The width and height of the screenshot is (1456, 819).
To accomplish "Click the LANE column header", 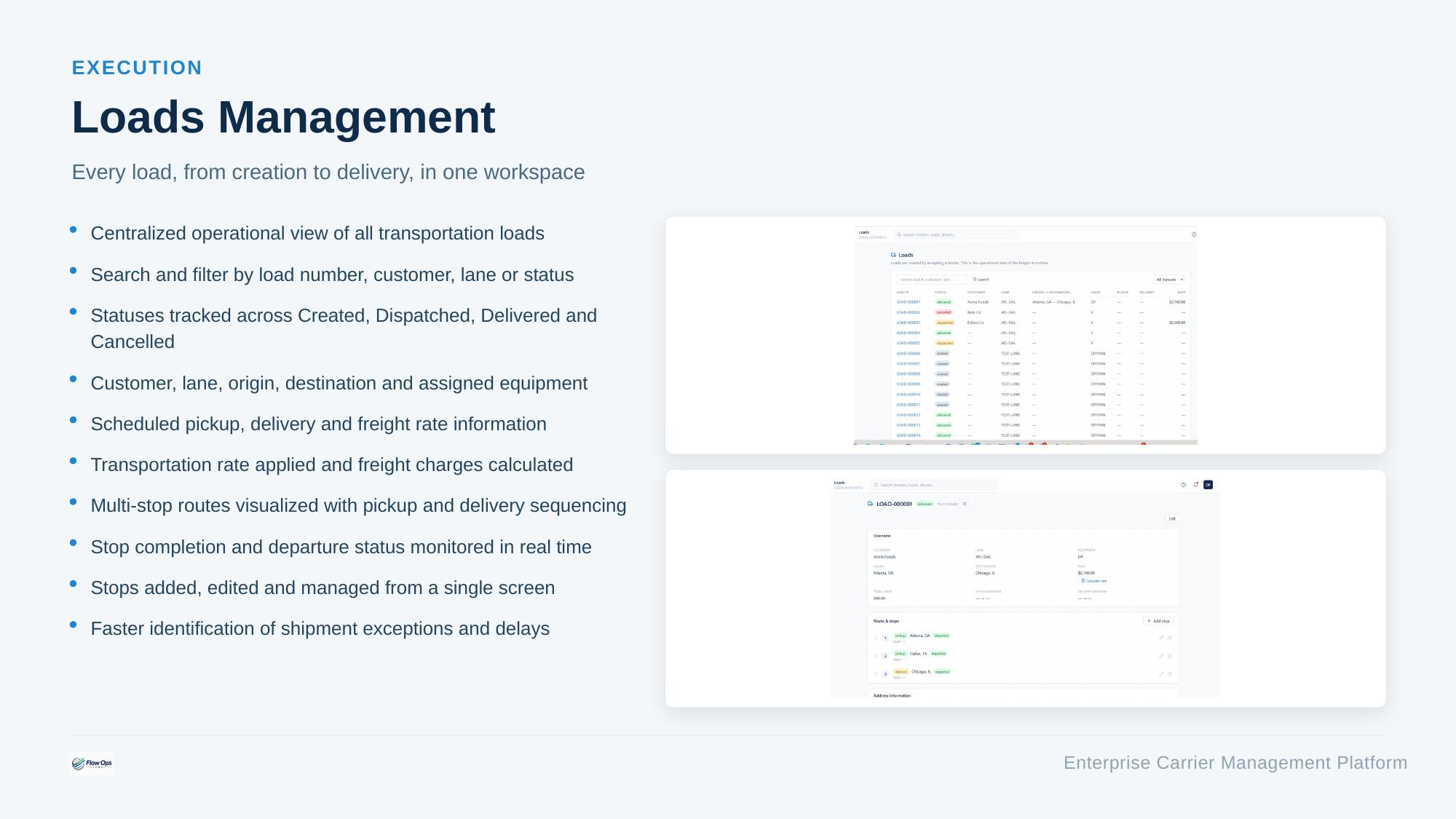I will click(x=1005, y=293).
